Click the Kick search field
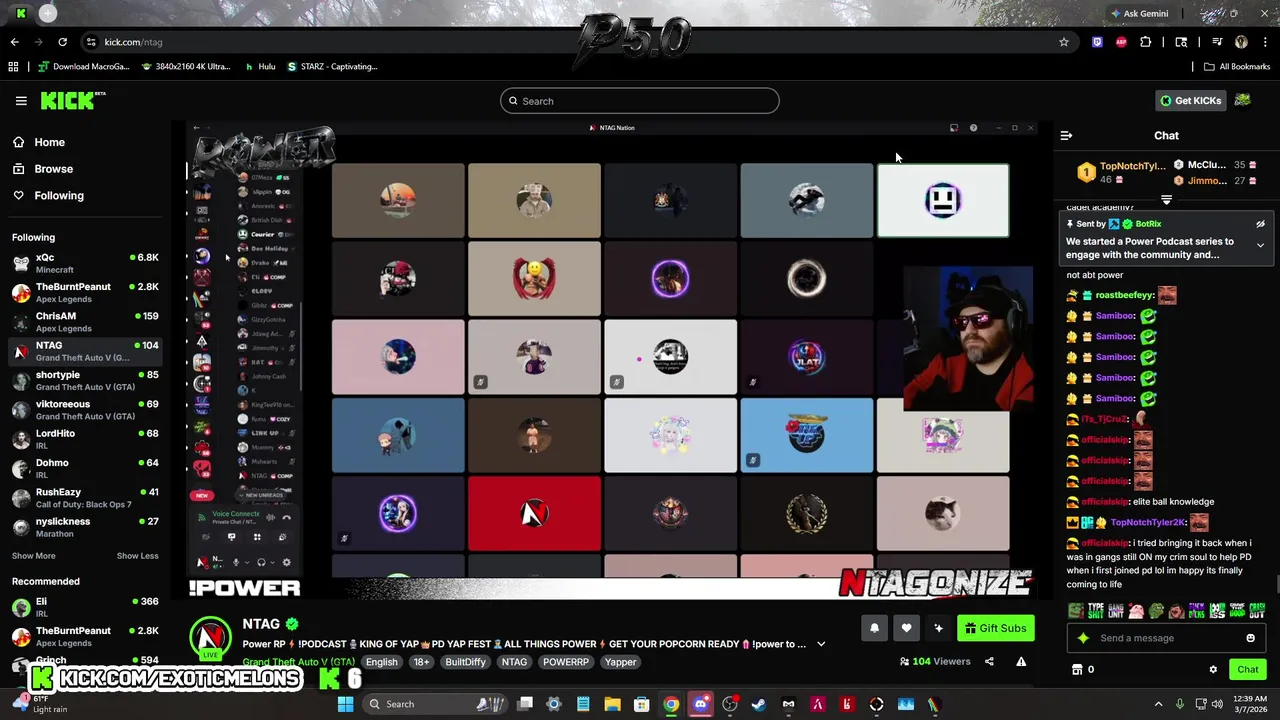Image resolution: width=1280 pixels, height=720 pixels. coord(640,101)
